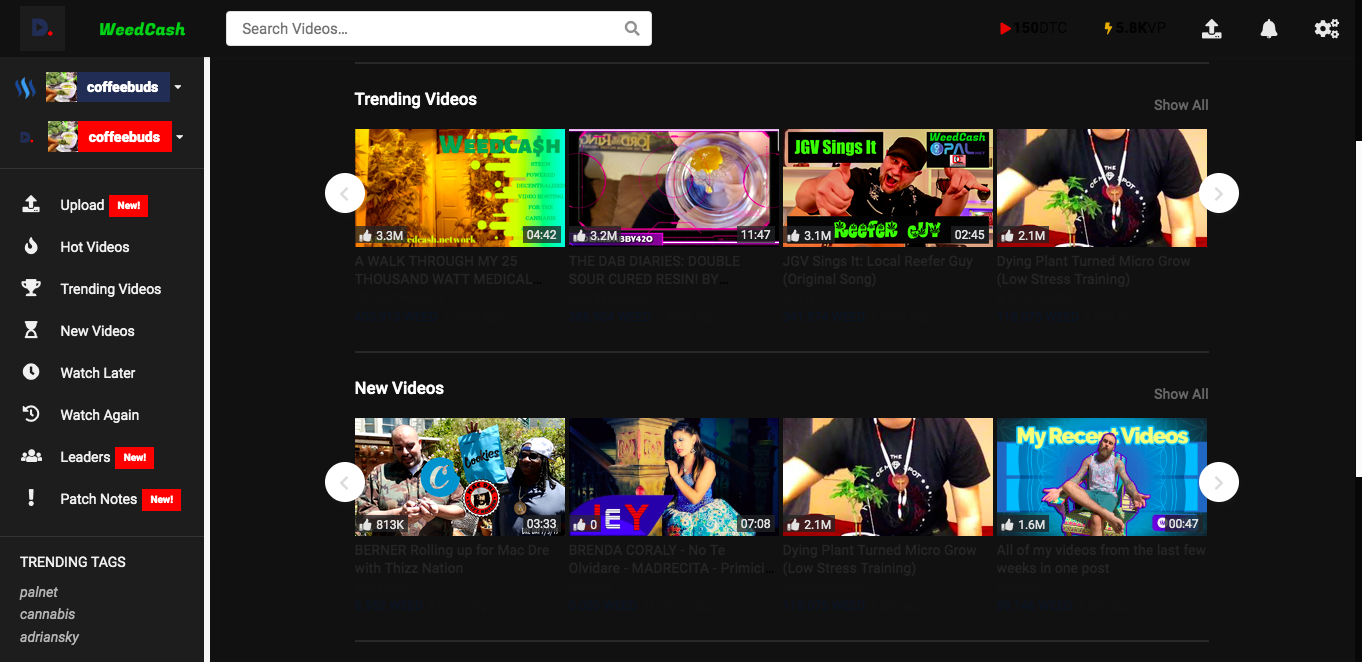Expand the red coffeebuds account dropdown
This screenshot has width=1362, height=662.
click(x=180, y=137)
